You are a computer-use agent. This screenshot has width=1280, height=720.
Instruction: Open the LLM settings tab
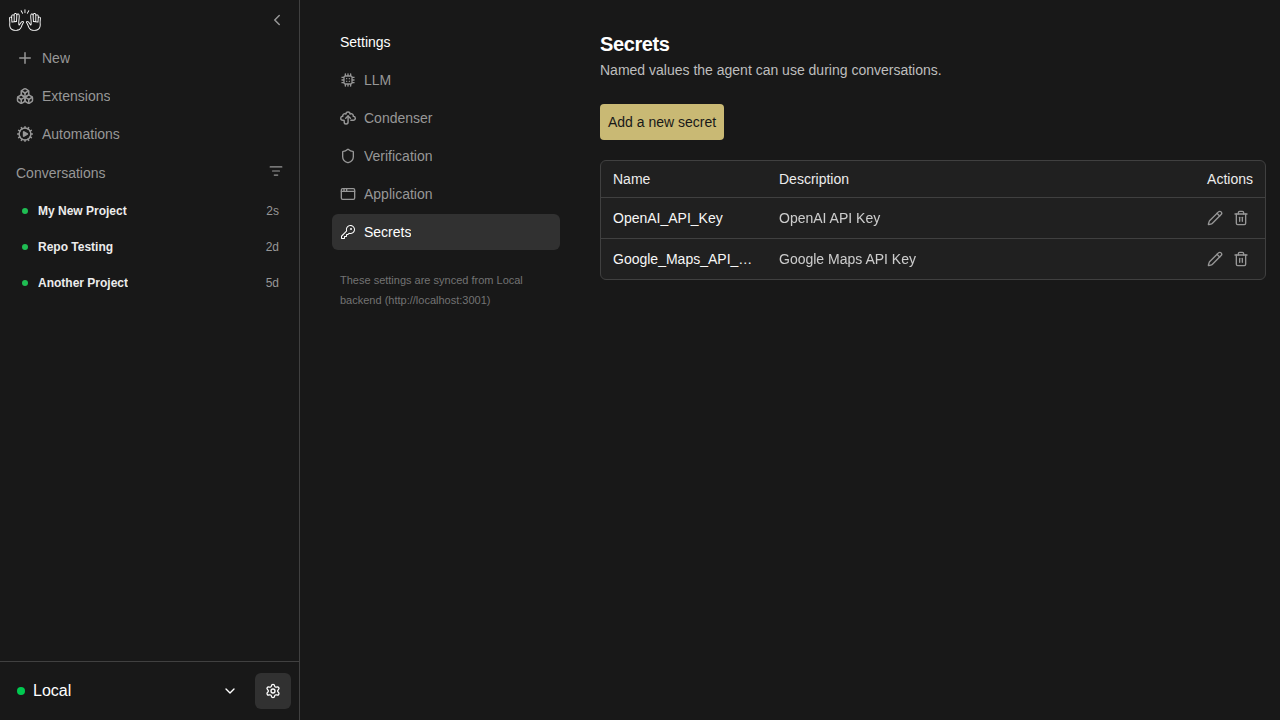pyautogui.click(x=446, y=80)
